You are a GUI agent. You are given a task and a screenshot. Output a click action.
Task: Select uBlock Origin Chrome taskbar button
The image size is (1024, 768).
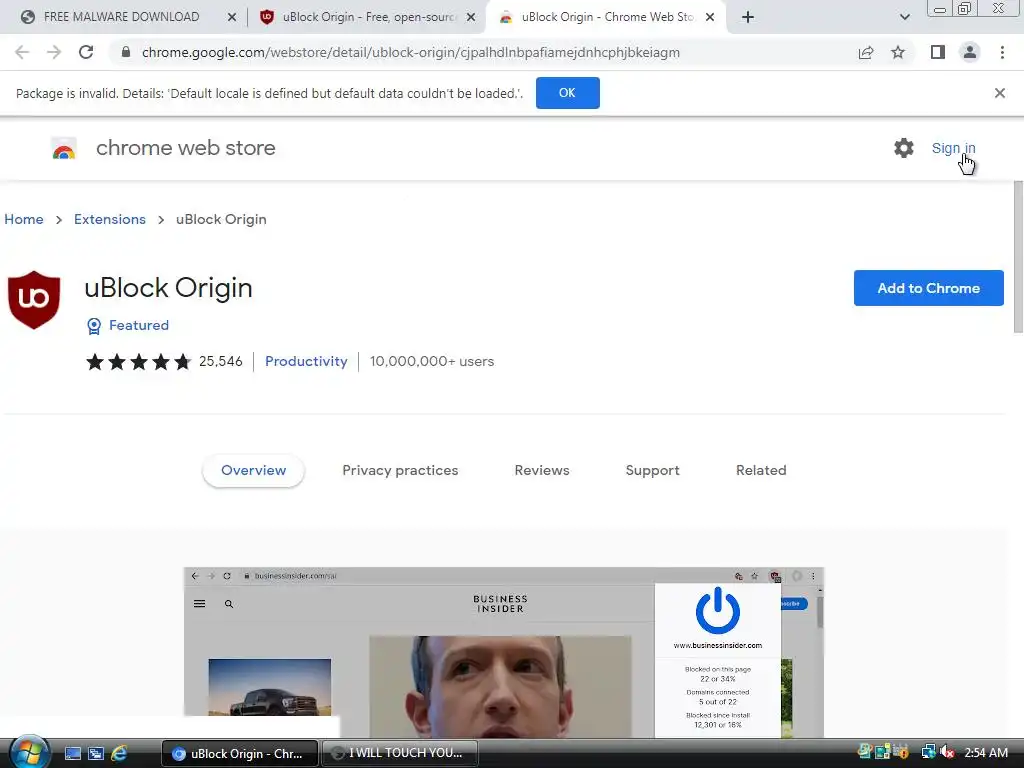[240, 754]
